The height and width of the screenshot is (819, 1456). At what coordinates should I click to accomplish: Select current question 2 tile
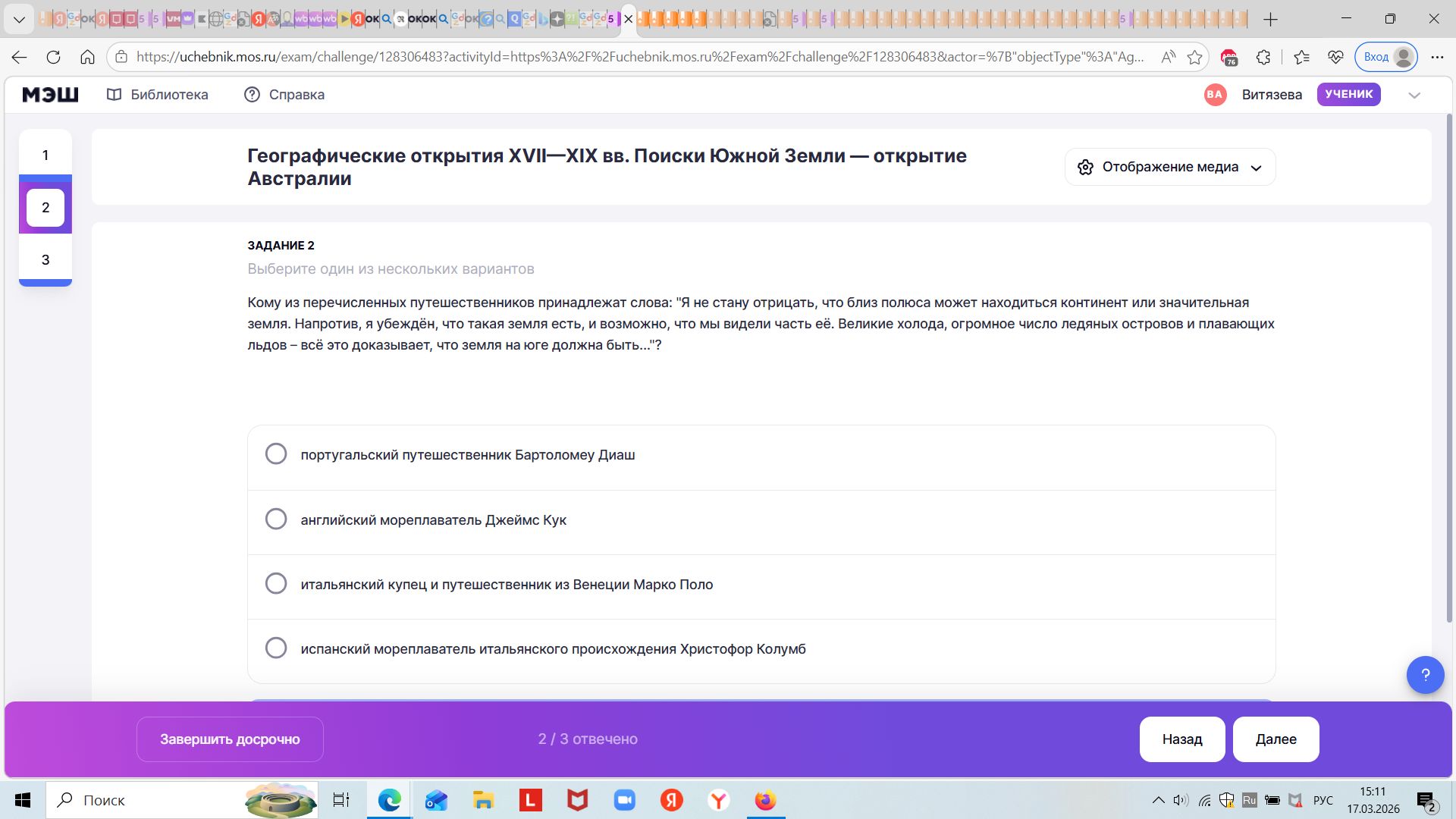click(x=45, y=207)
